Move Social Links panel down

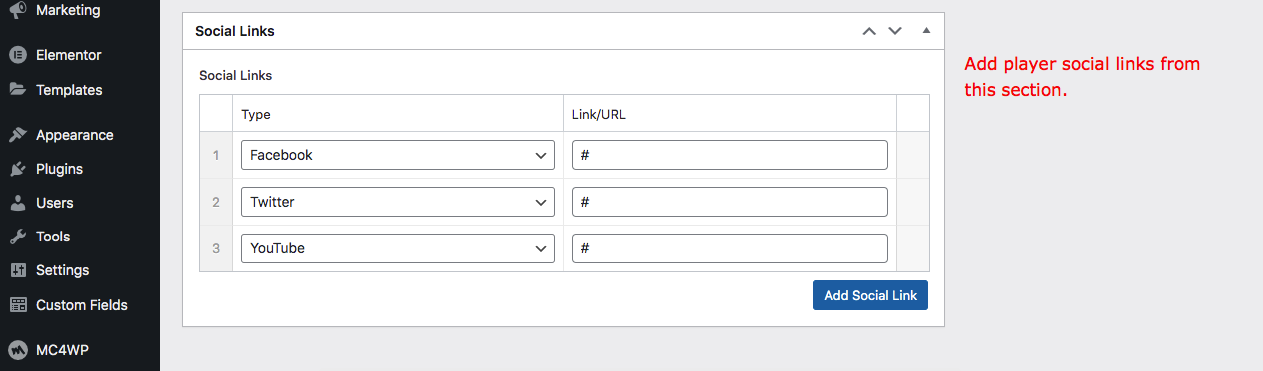(895, 31)
